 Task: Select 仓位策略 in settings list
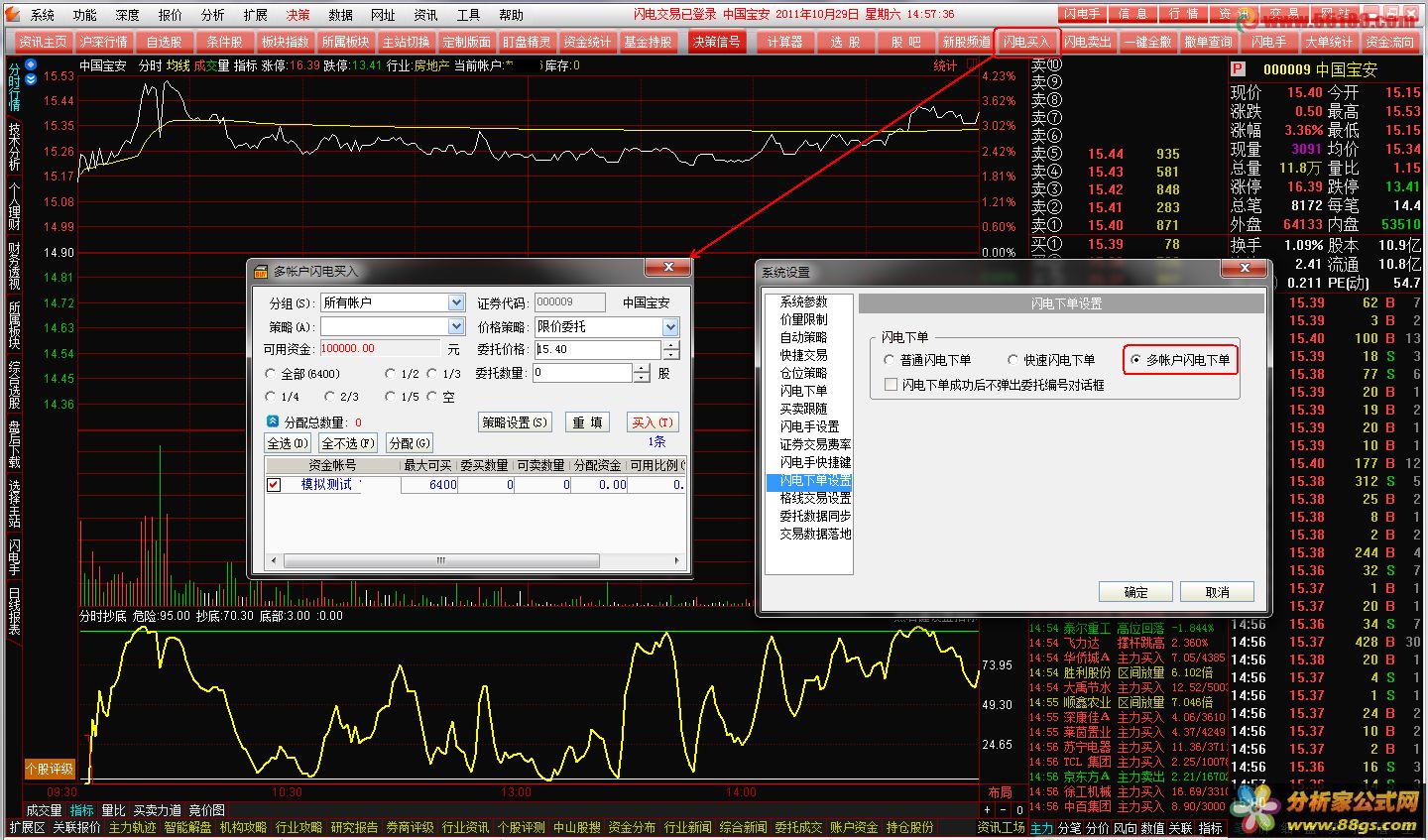click(803, 373)
